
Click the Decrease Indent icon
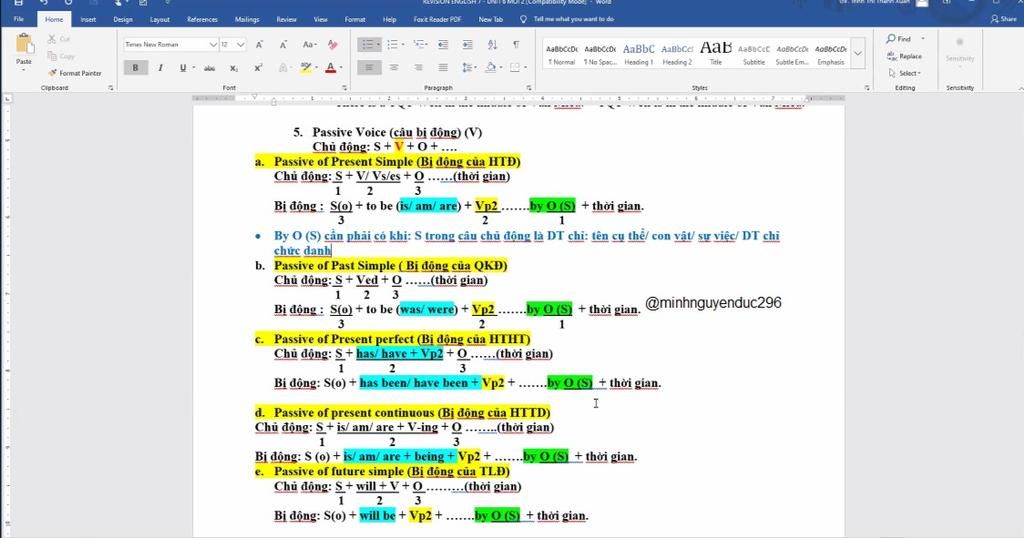click(x=443, y=44)
